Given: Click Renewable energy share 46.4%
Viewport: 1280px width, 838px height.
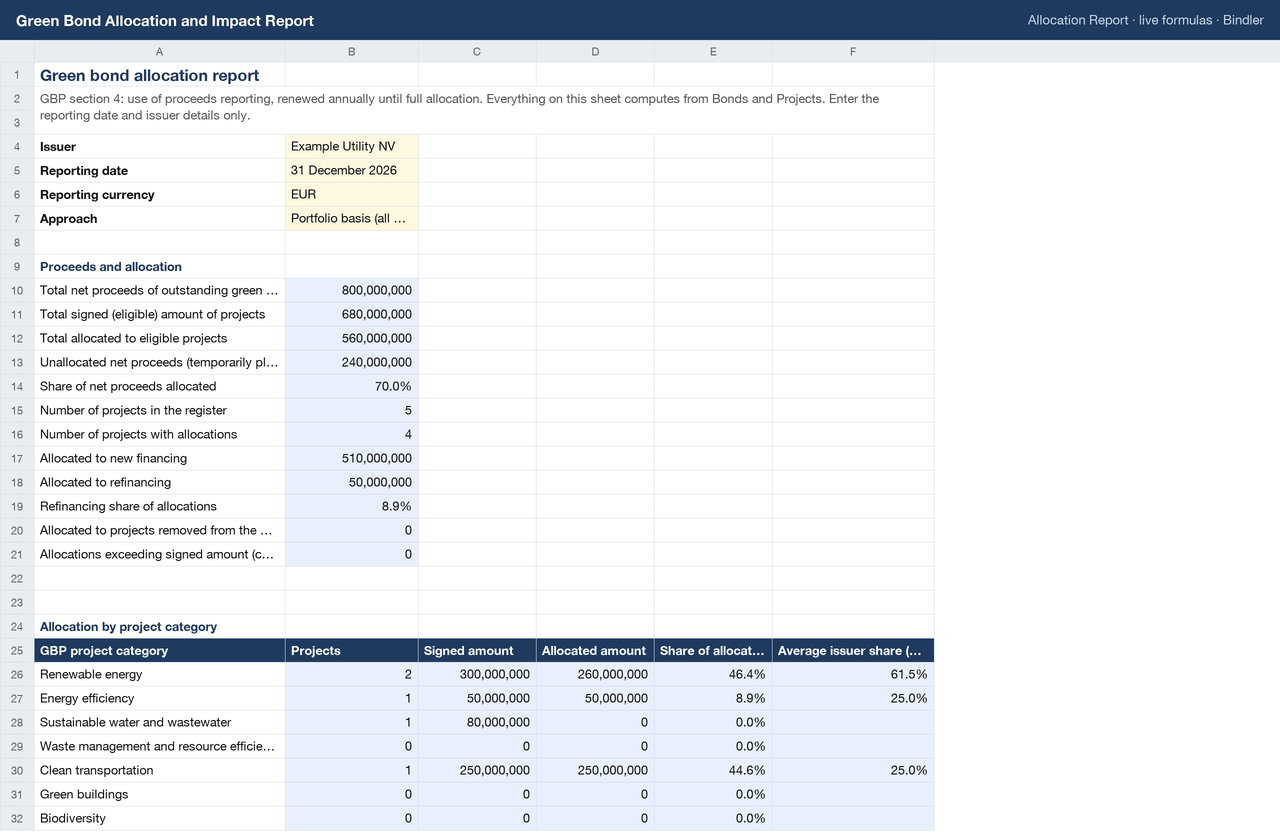Looking at the screenshot, I should tap(713, 675).
